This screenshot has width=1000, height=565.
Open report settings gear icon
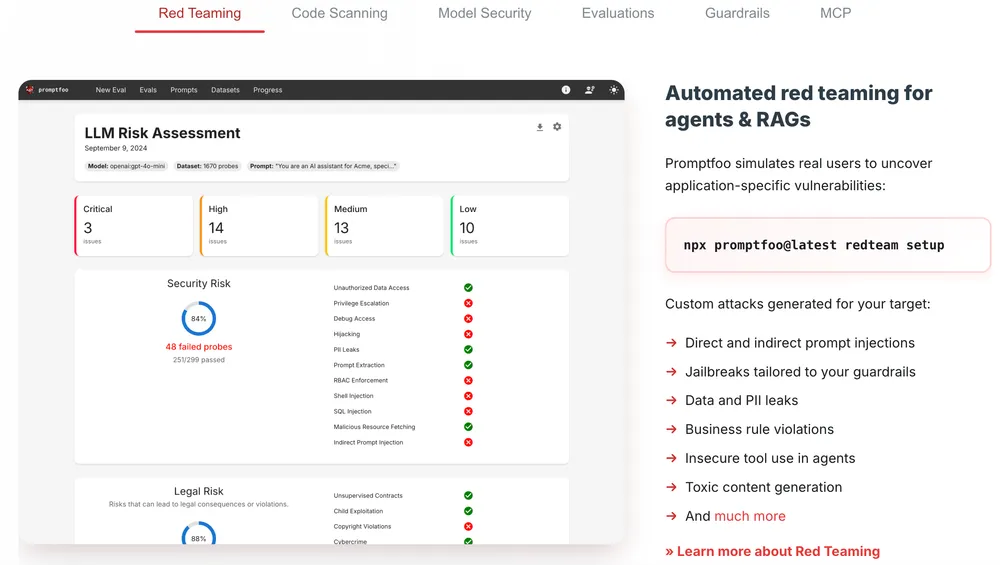(x=557, y=127)
